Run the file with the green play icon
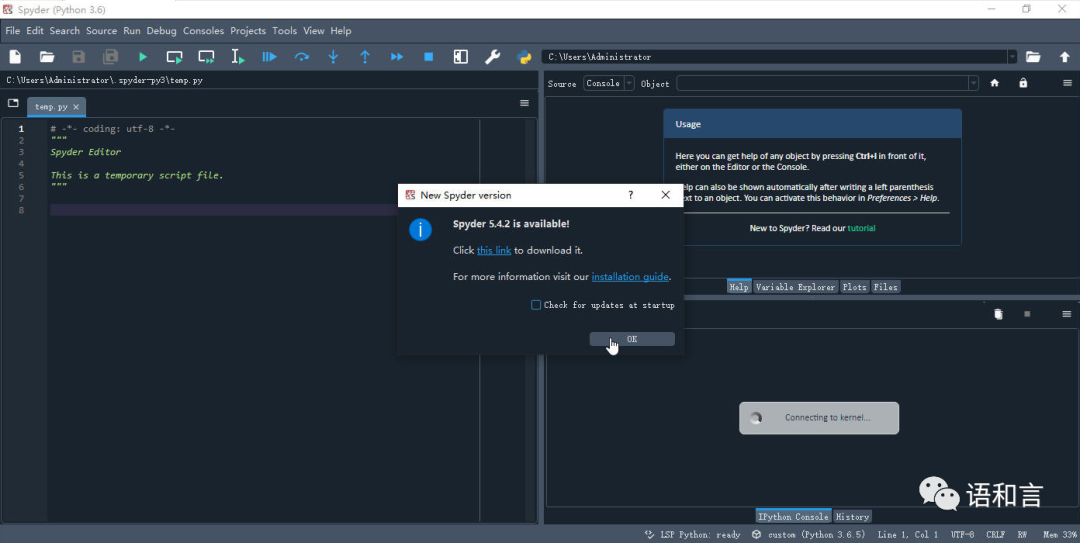 coord(143,57)
